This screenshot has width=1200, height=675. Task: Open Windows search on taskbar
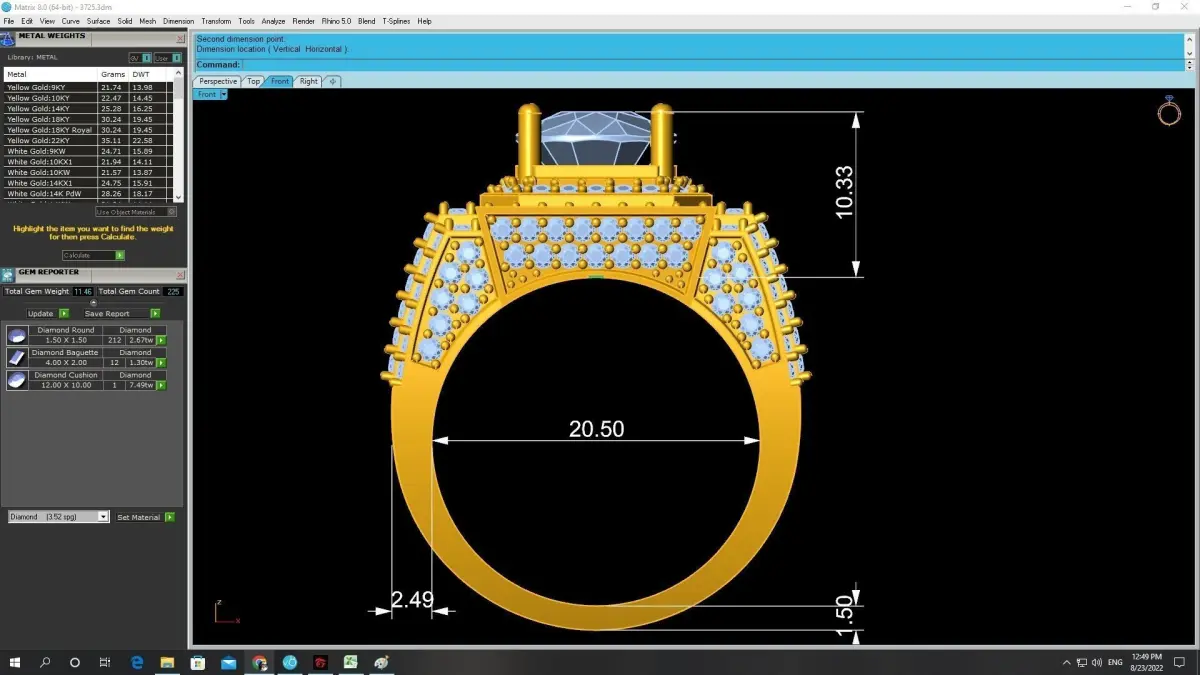pos(45,663)
